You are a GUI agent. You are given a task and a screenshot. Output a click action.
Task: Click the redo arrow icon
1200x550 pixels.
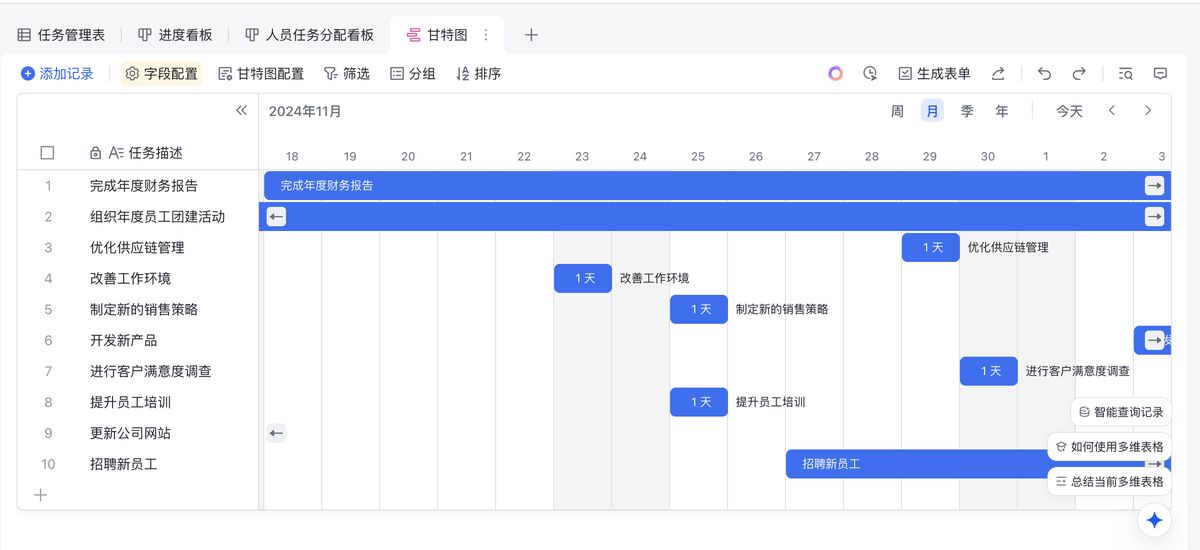click(x=1079, y=73)
